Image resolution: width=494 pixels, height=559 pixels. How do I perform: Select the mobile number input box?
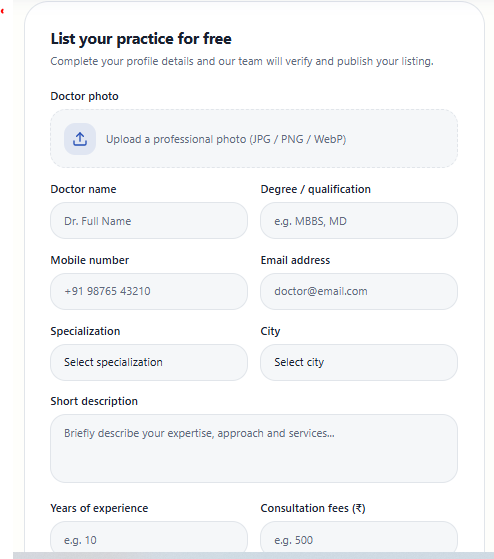149,291
